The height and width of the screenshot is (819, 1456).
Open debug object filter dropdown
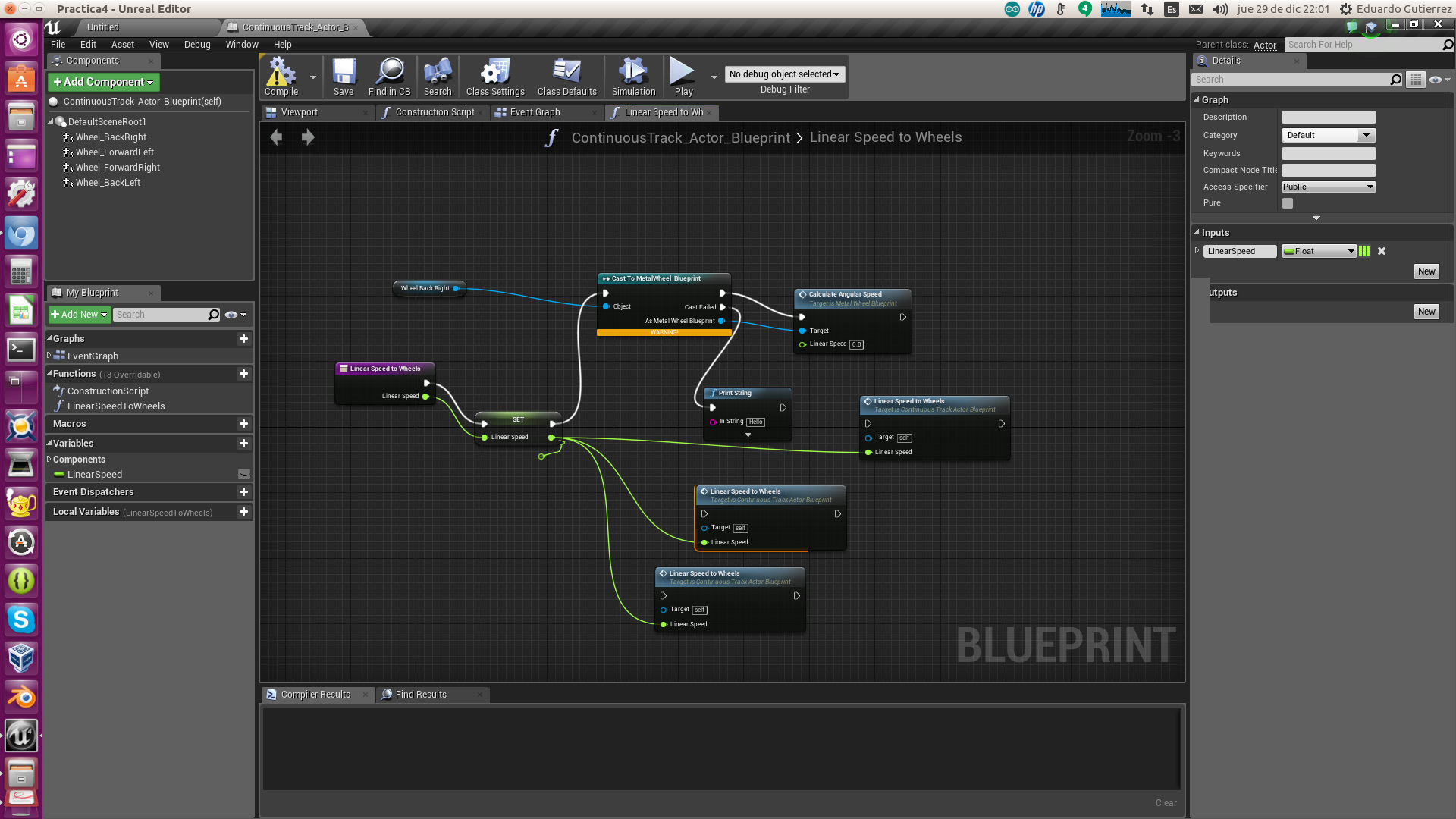[784, 74]
